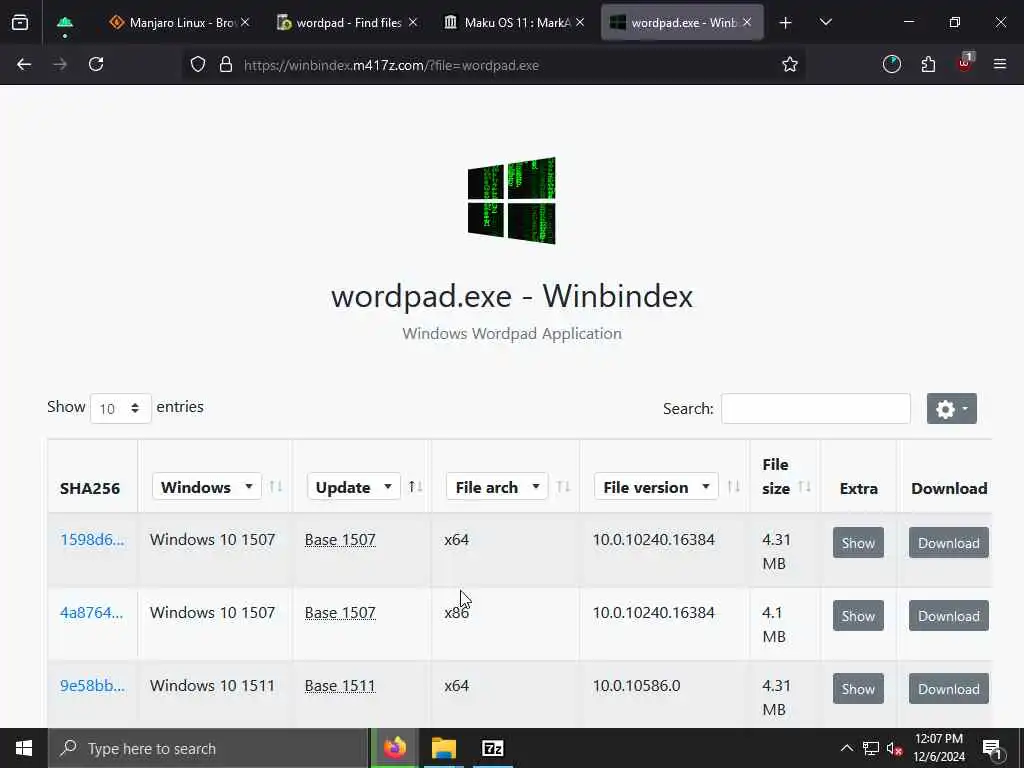Close the wordpad - Find files tab
This screenshot has width=1024, height=768.
(413, 23)
